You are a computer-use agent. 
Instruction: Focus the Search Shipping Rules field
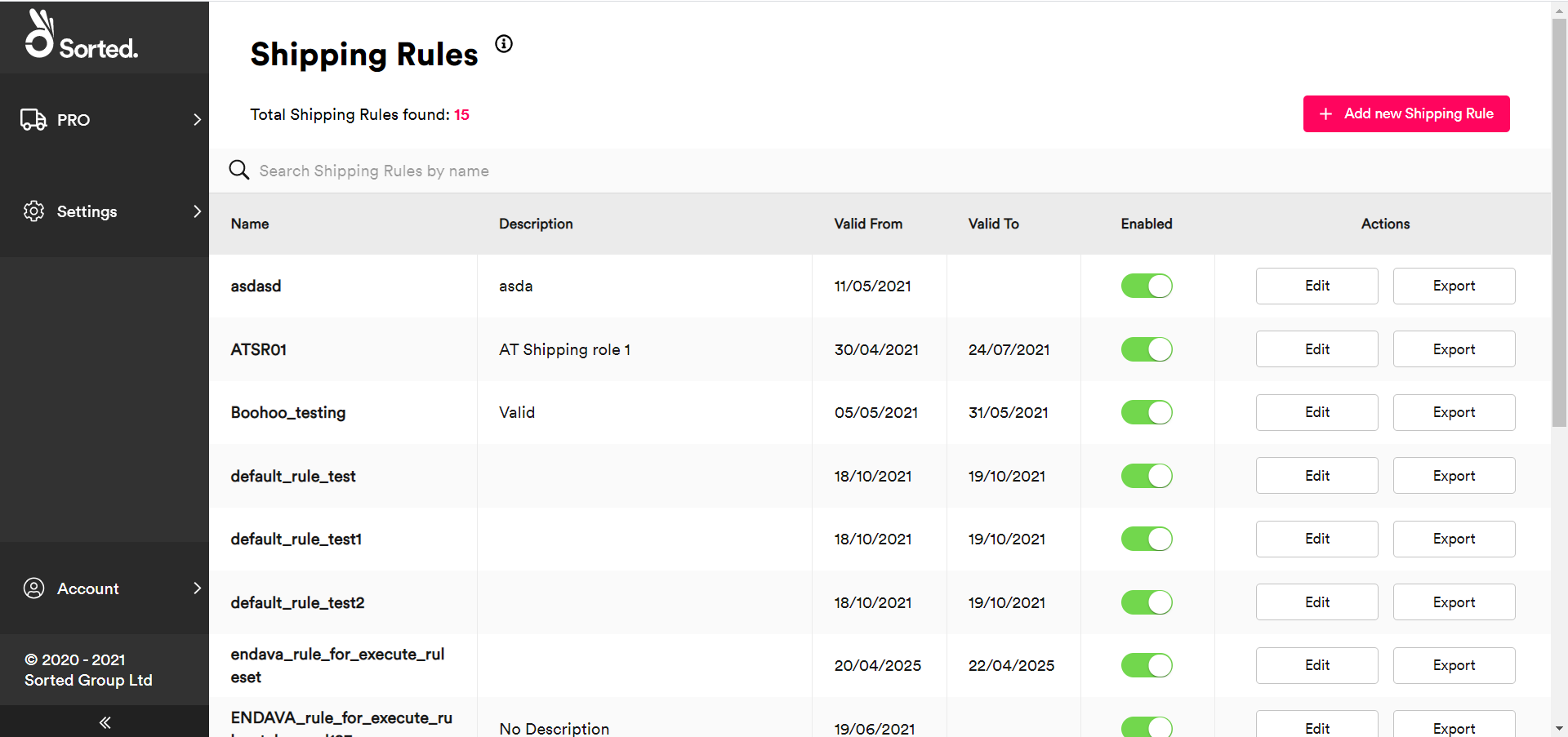pyautogui.click(x=880, y=171)
